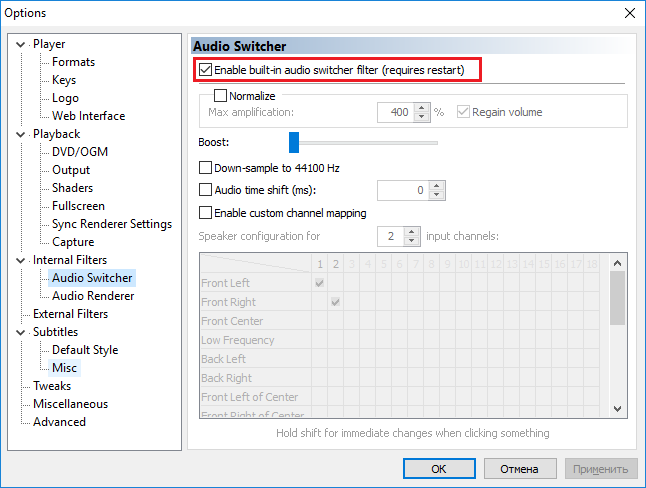Select Sync Renderer Settings in tree
The image size is (646, 488).
tap(112, 224)
